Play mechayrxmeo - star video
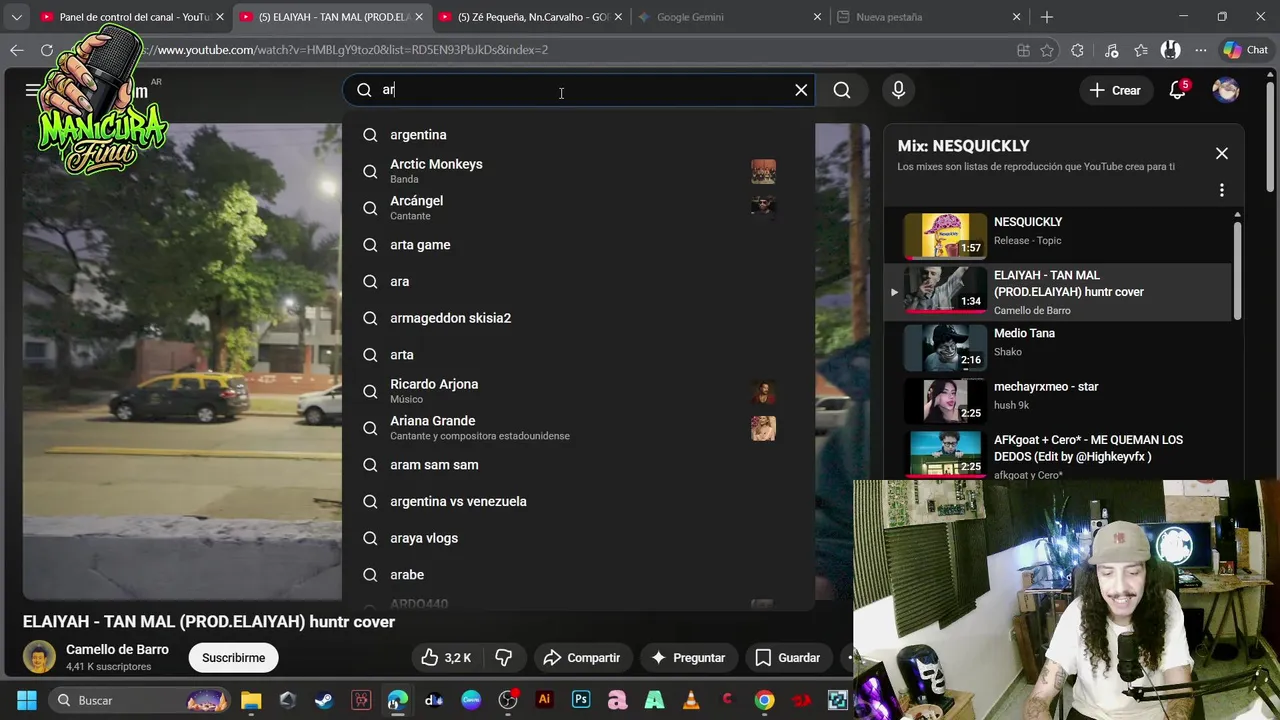Viewport: 1280px width, 720px height. point(945,400)
